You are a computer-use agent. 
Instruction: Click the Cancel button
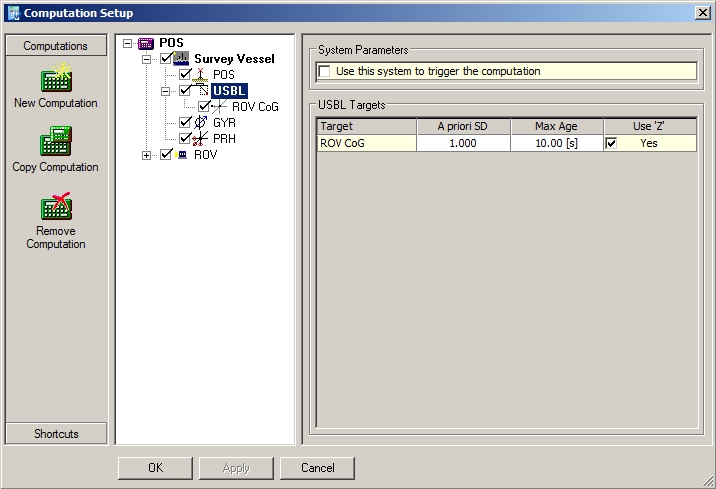[317, 468]
